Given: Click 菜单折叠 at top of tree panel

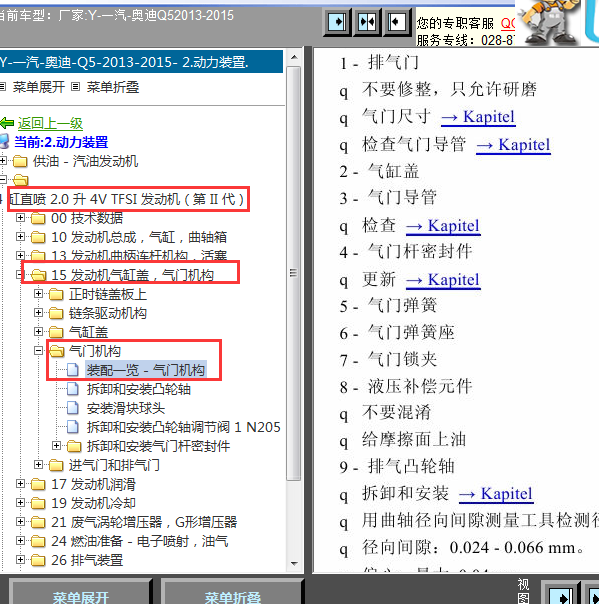Looking at the screenshot, I should coord(113,87).
